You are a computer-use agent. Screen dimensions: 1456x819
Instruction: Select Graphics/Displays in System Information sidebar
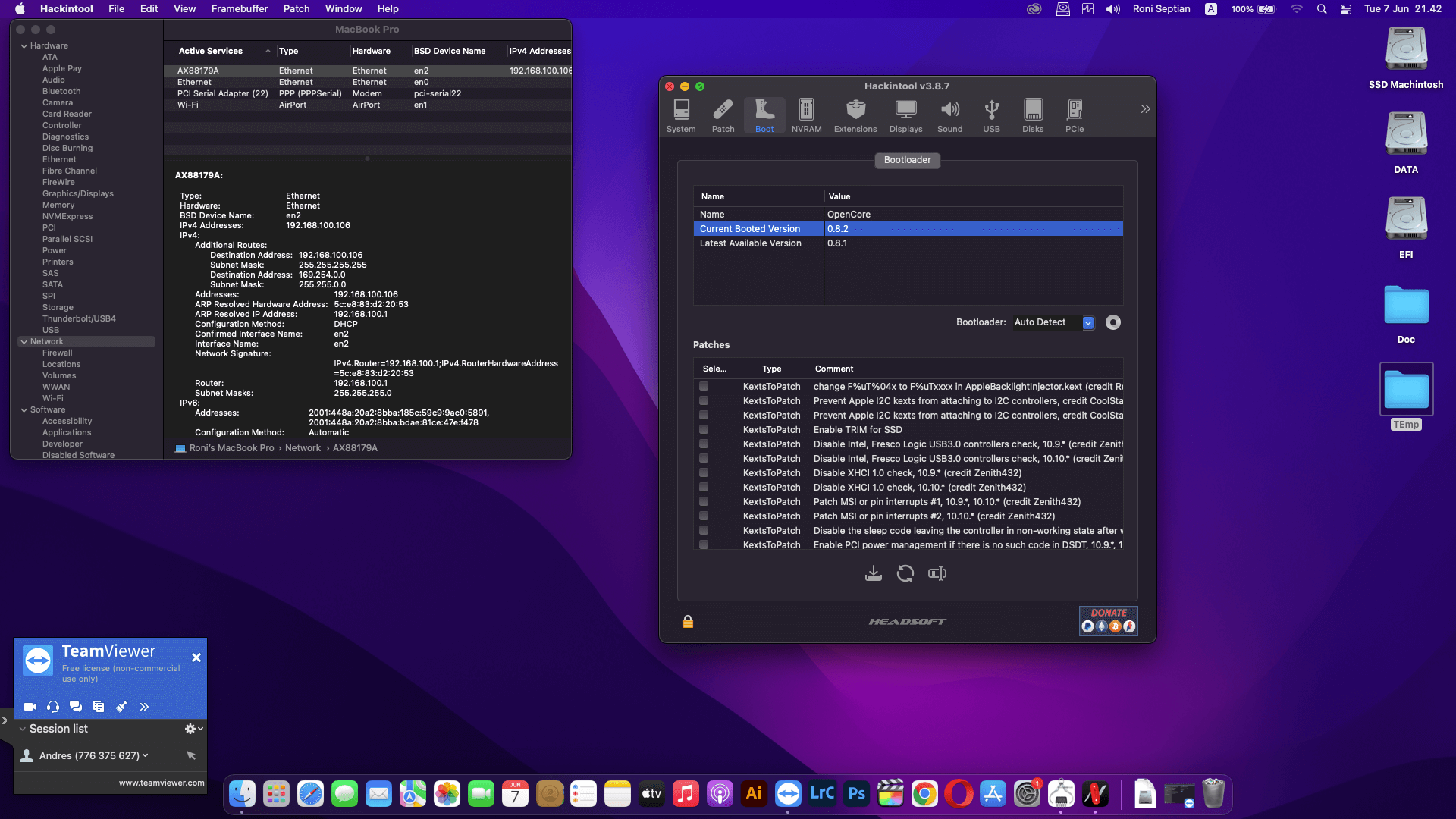(78, 194)
